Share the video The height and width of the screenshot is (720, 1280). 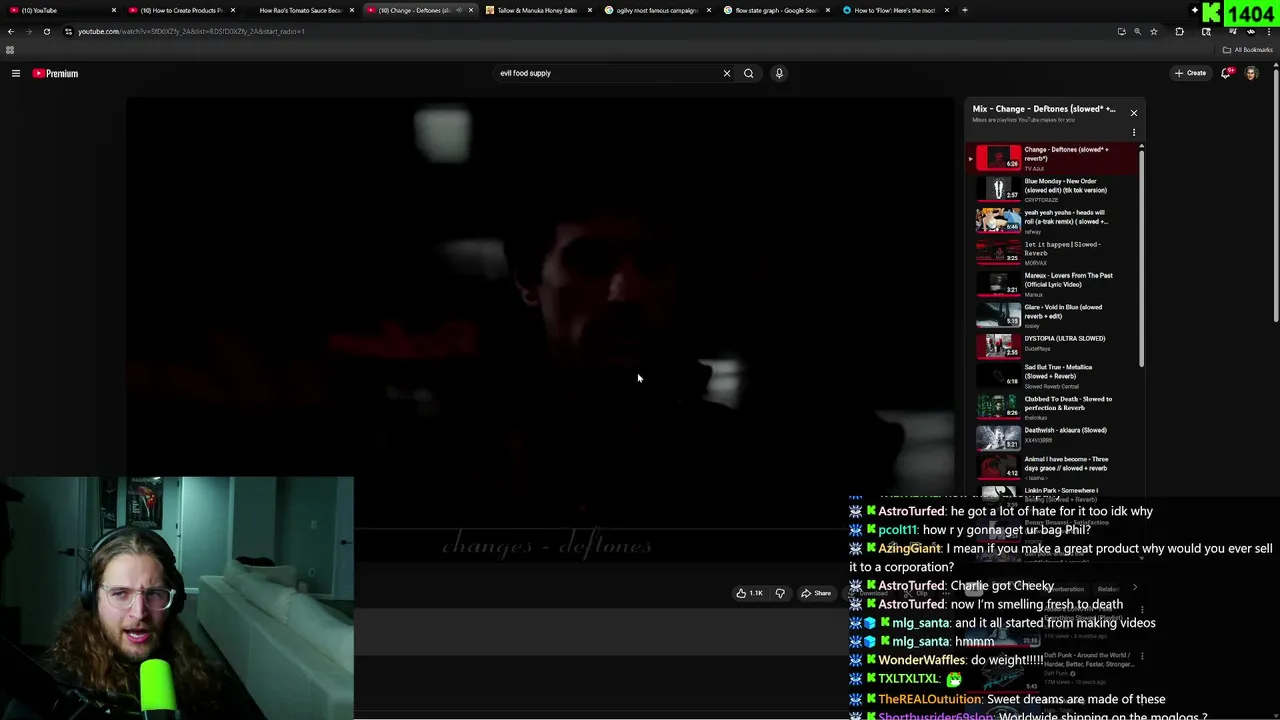pos(816,593)
